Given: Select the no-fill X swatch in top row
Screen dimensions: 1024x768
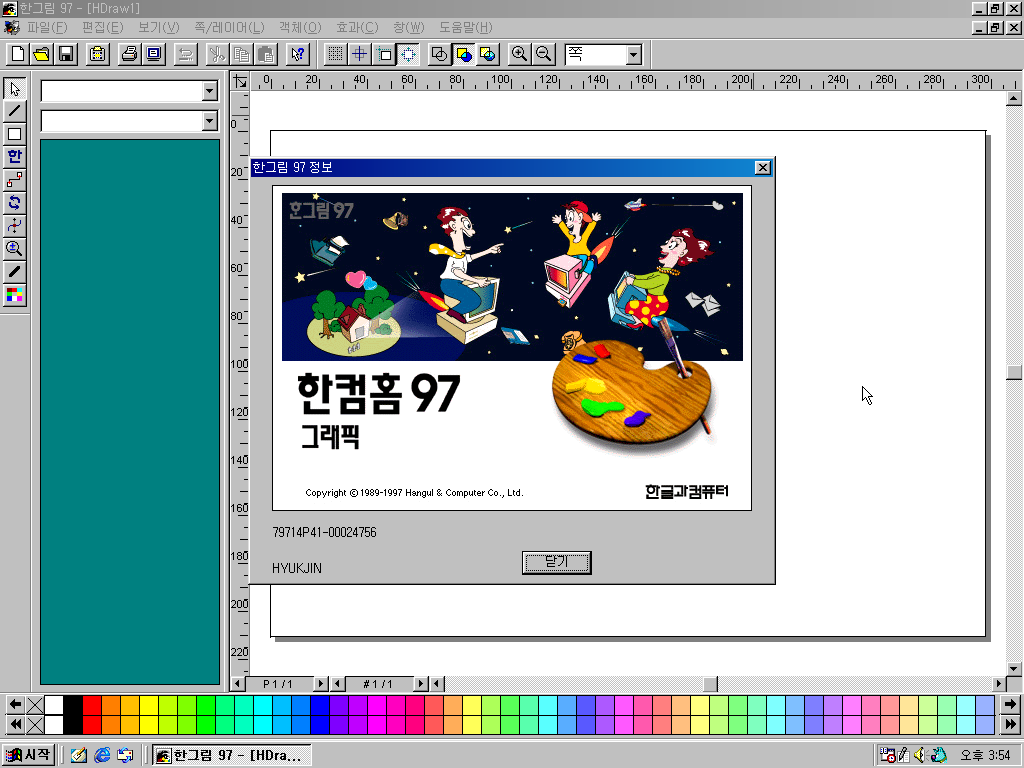Looking at the screenshot, I should [x=35, y=705].
